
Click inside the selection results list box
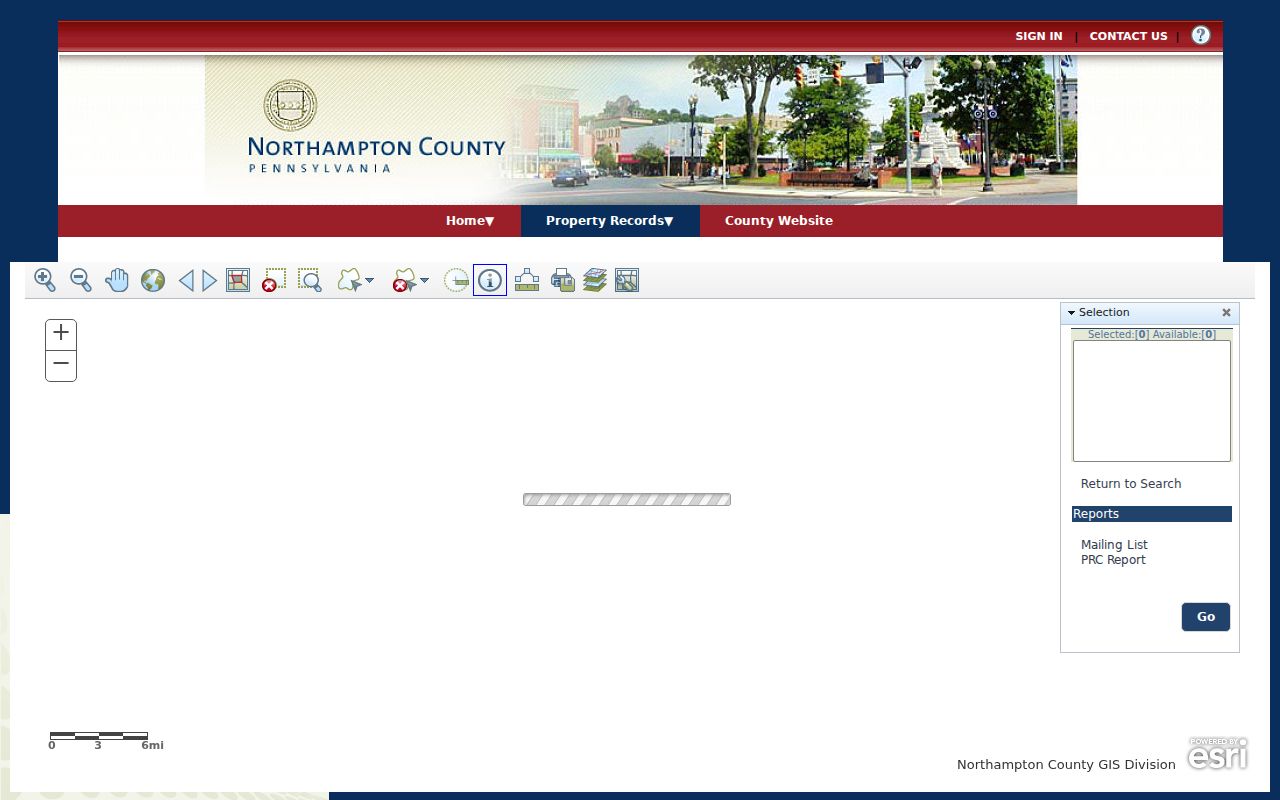(x=1152, y=401)
